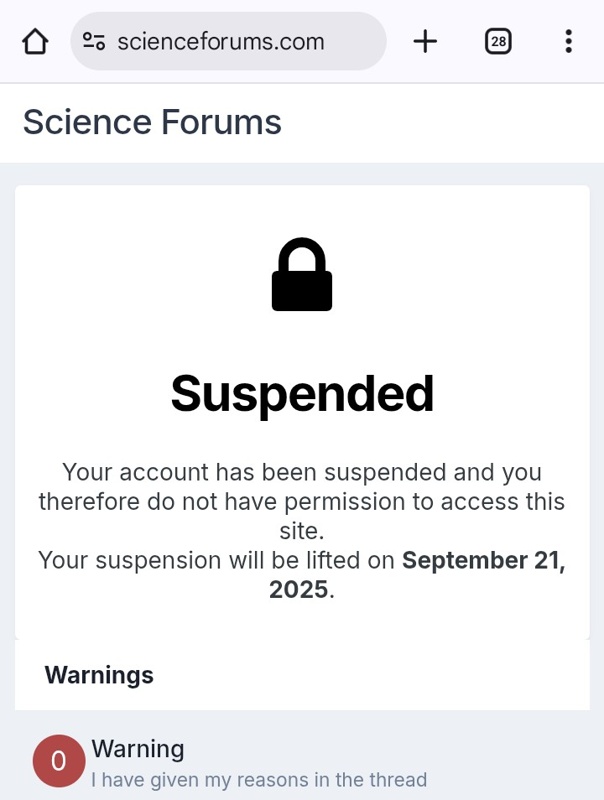604x800 pixels.
Task: Go to Science Forums header title
Action: (x=152, y=122)
